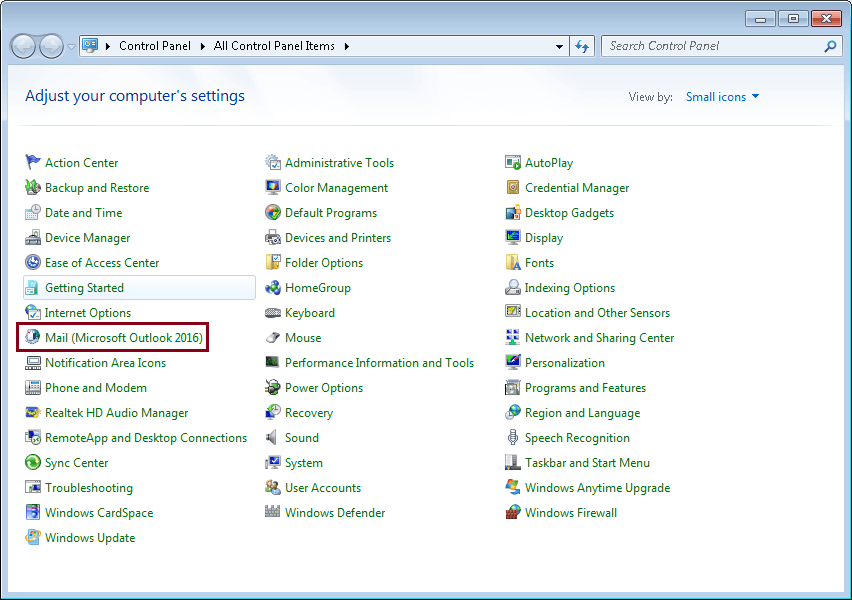Open Desktop Gadgets link

point(569,212)
